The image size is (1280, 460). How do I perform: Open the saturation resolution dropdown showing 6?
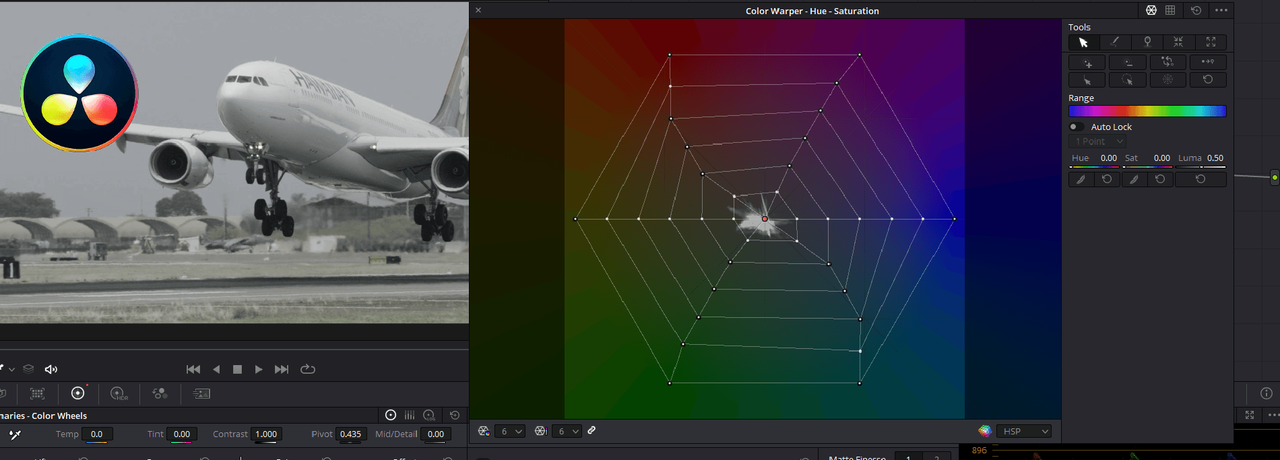(x=567, y=431)
